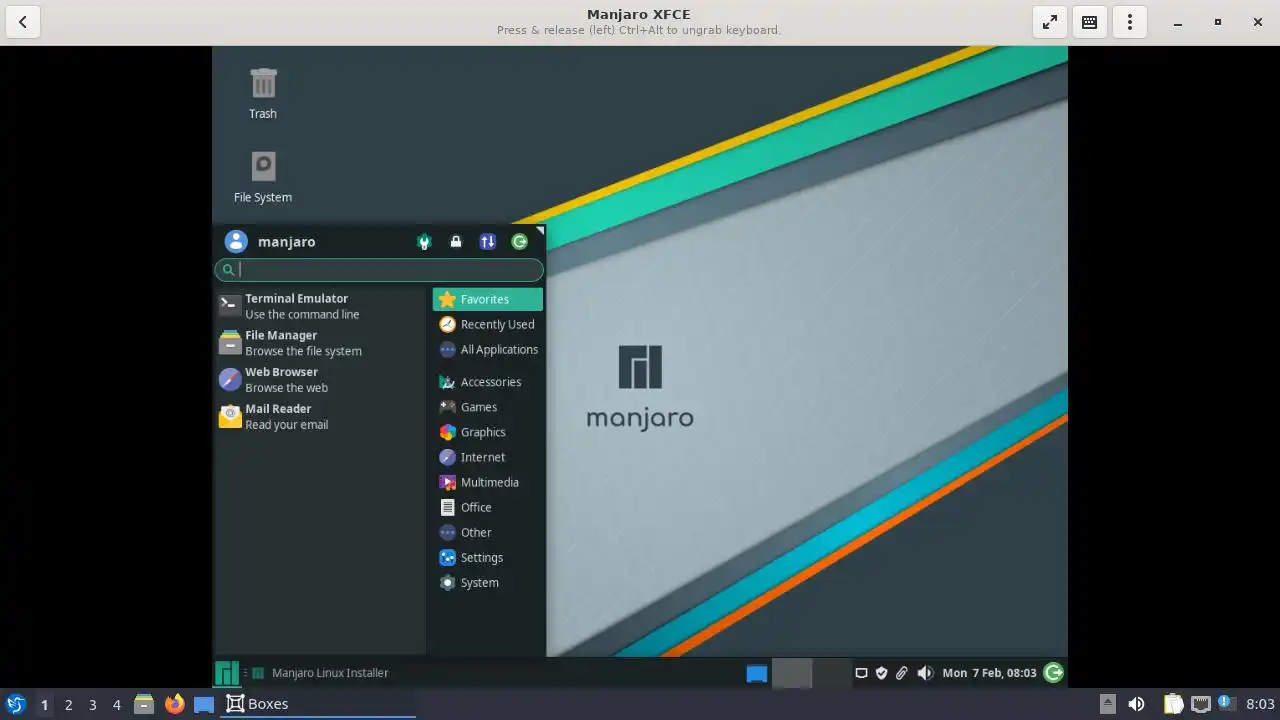The height and width of the screenshot is (720, 1280).
Task: Click Manjaro Linux Installer taskbar item
Action: pyautogui.click(x=320, y=673)
